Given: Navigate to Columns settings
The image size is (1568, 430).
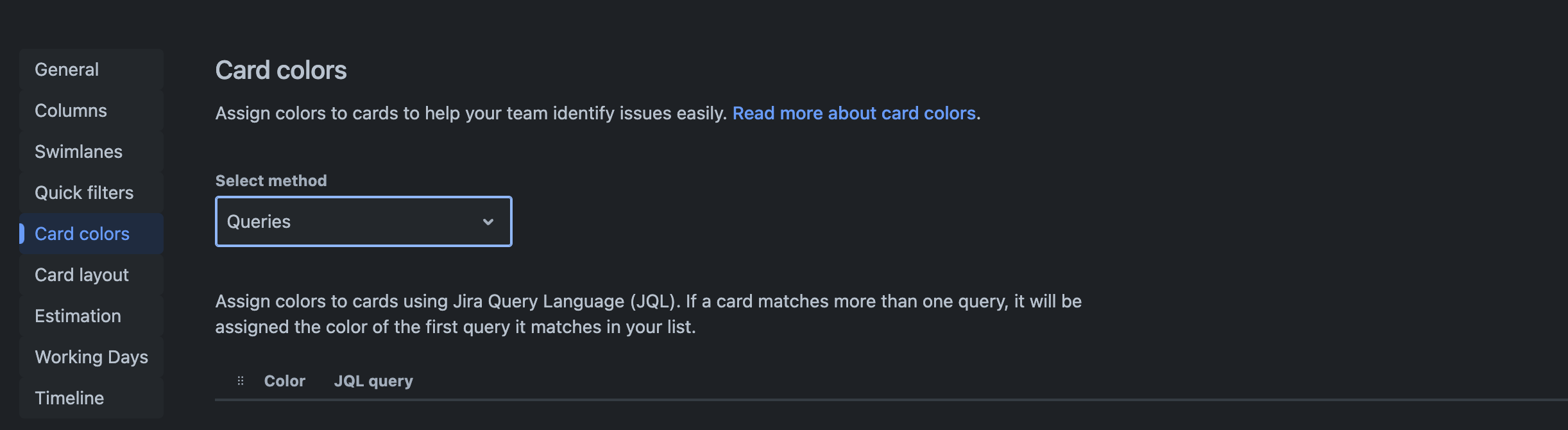Looking at the screenshot, I should 71,110.
